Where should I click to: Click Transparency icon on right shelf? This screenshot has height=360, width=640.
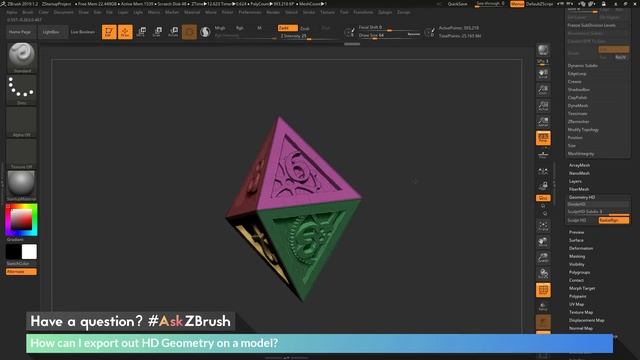click(x=543, y=307)
